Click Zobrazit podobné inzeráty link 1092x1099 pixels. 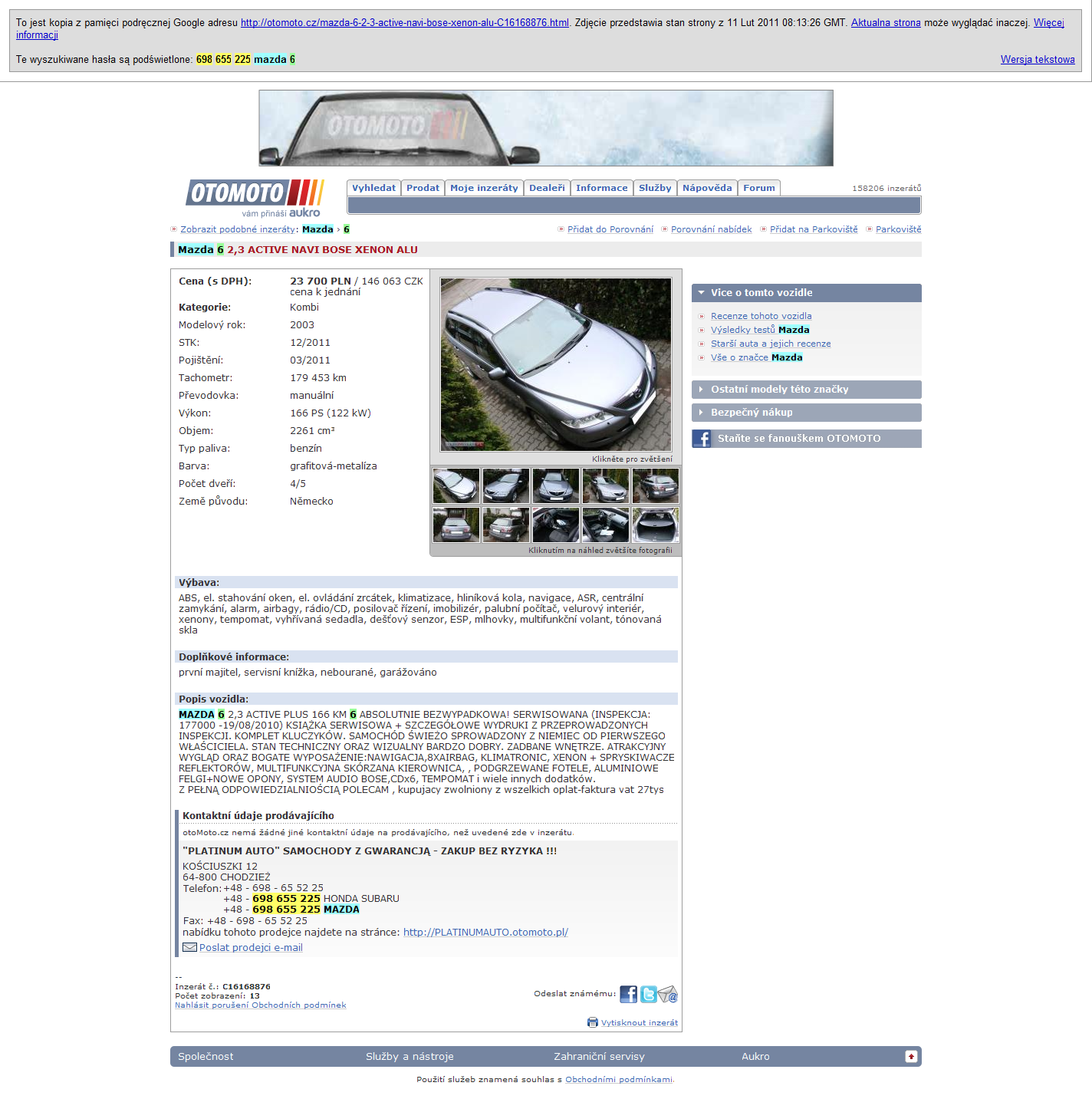(x=238, y=229)
